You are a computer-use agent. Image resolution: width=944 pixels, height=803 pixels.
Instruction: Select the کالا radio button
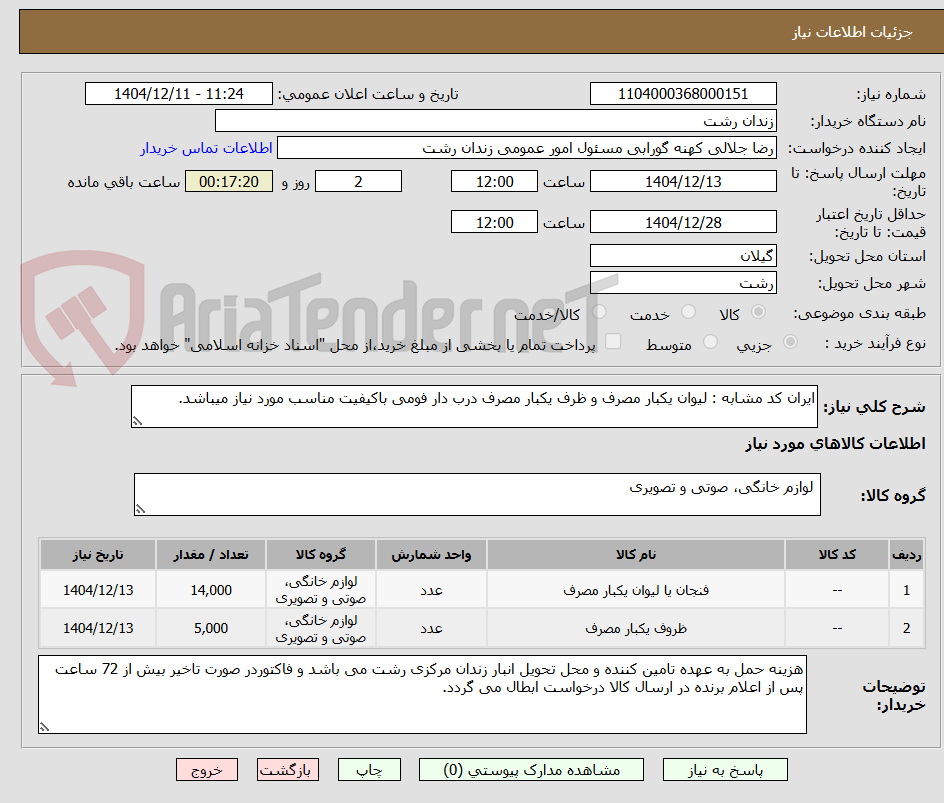click(759, 312)
